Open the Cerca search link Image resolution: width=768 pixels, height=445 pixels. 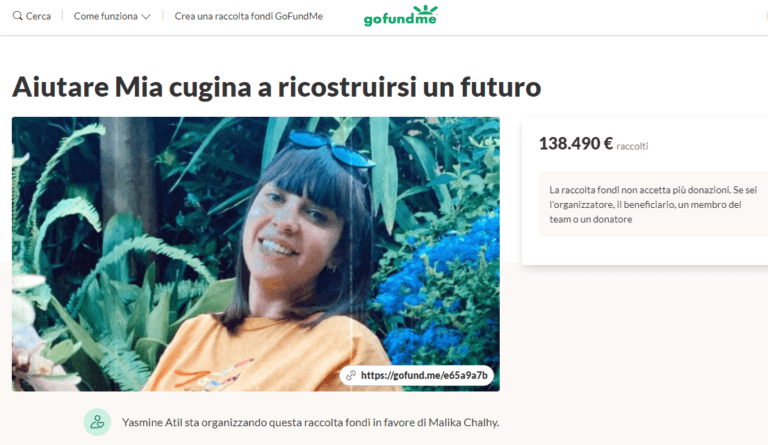point(32,16)
